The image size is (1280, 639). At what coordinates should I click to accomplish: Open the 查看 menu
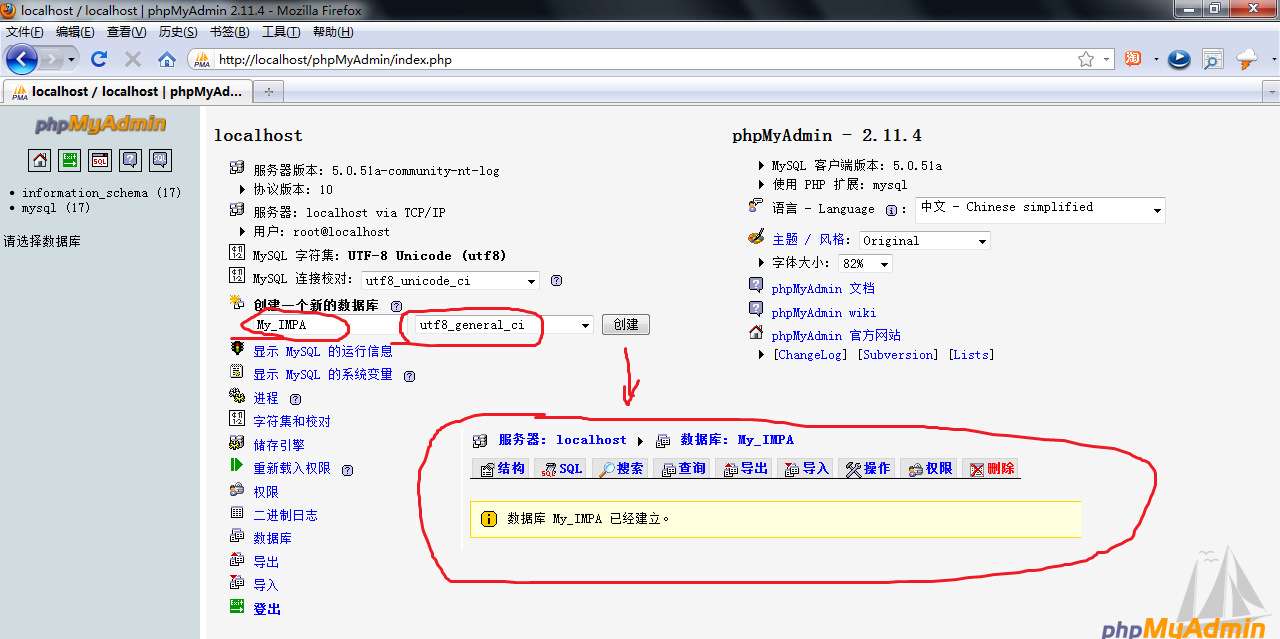coord(126,32)
